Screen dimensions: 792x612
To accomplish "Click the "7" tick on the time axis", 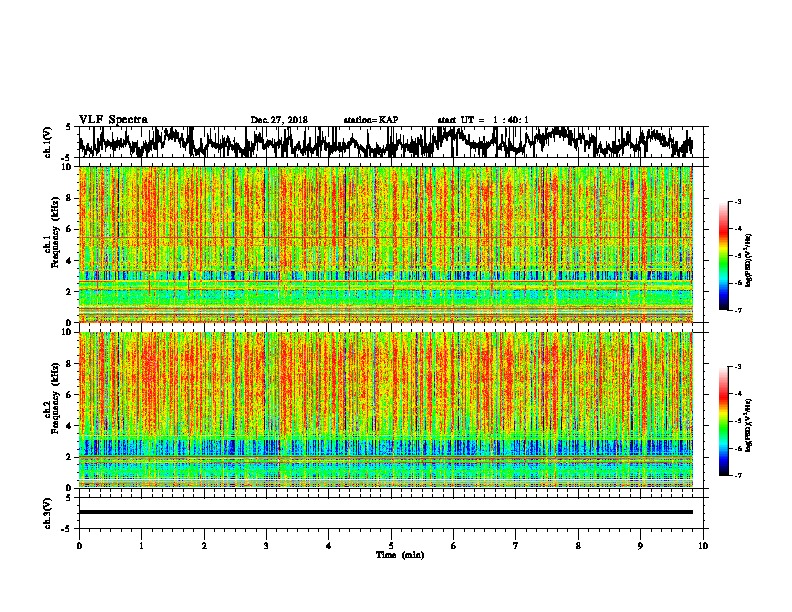I will [x=516, y=546].
